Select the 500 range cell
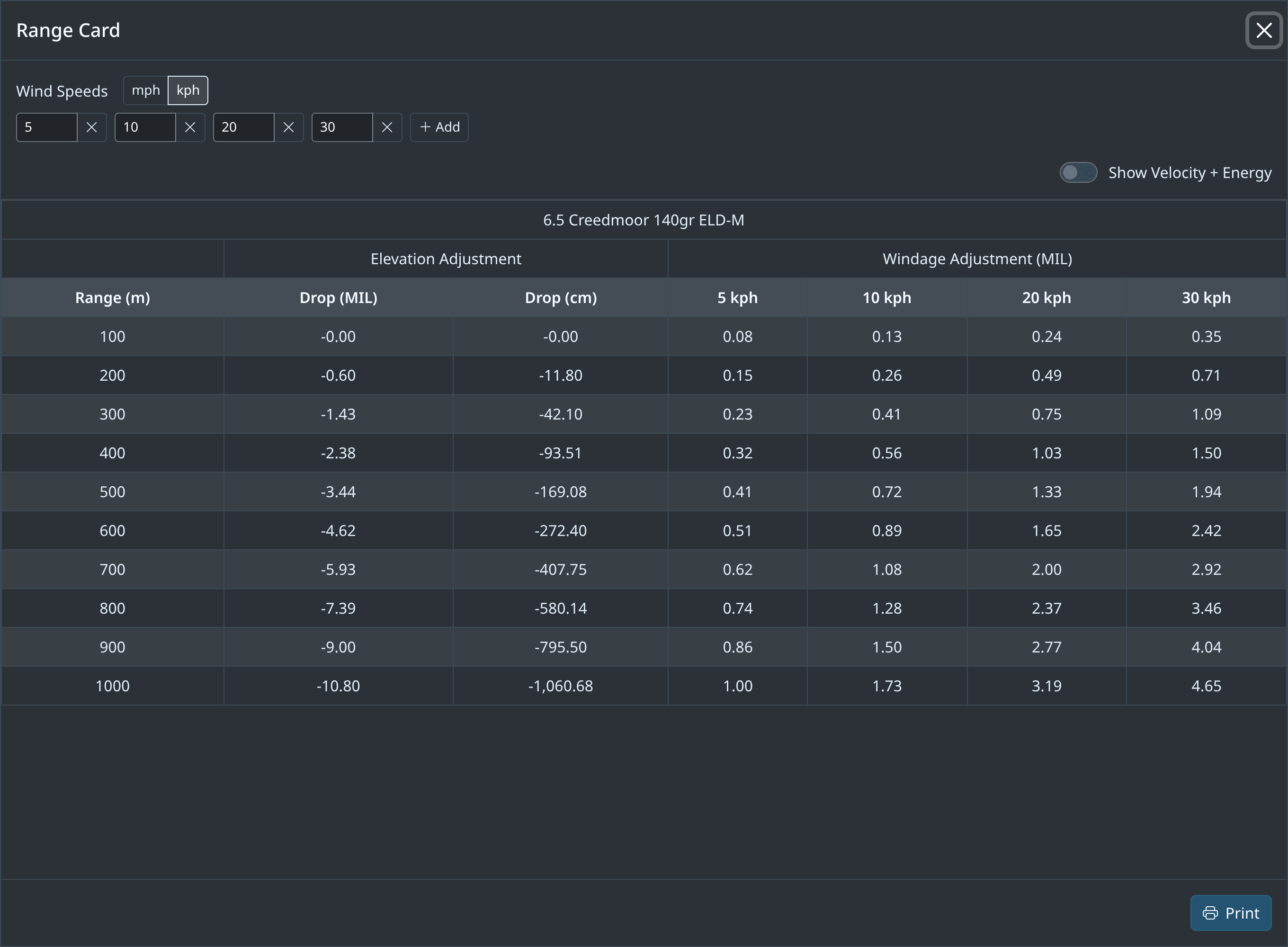 [x=112, y=492]
